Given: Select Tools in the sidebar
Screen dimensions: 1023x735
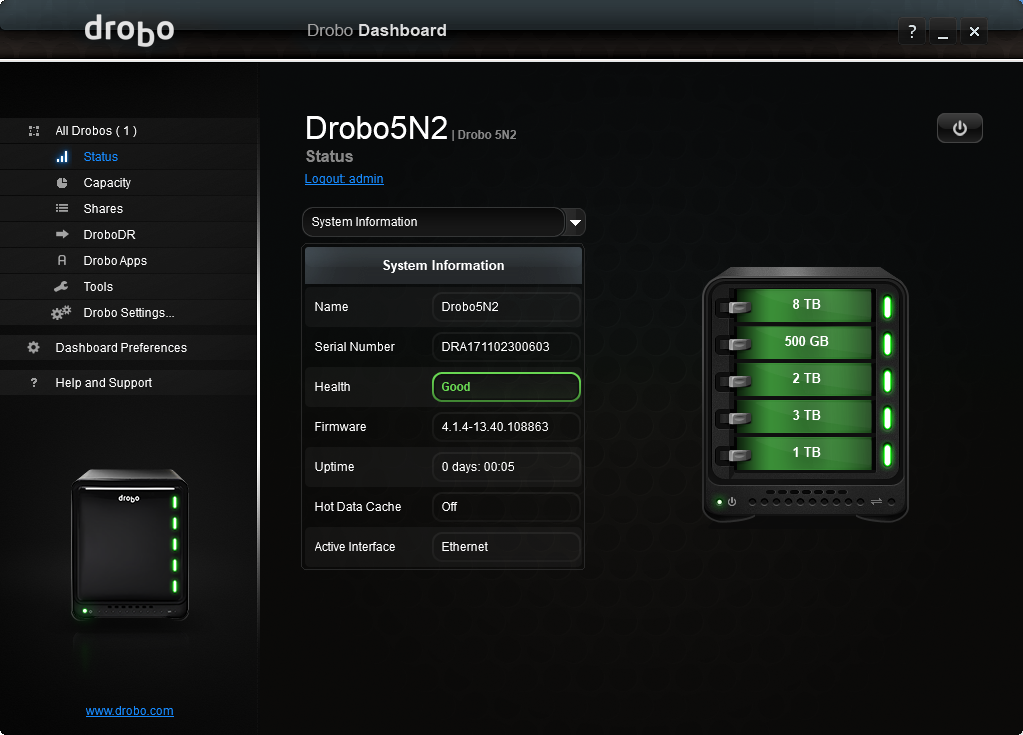Looking at the screenshot, I should coord(98,286).
